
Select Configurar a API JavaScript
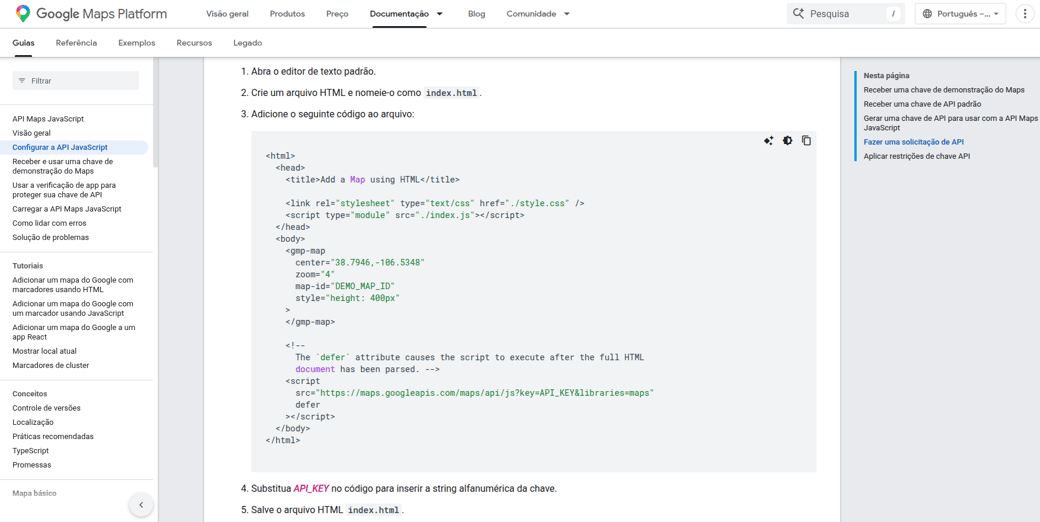pyautogui.click(x=60, y=147)
